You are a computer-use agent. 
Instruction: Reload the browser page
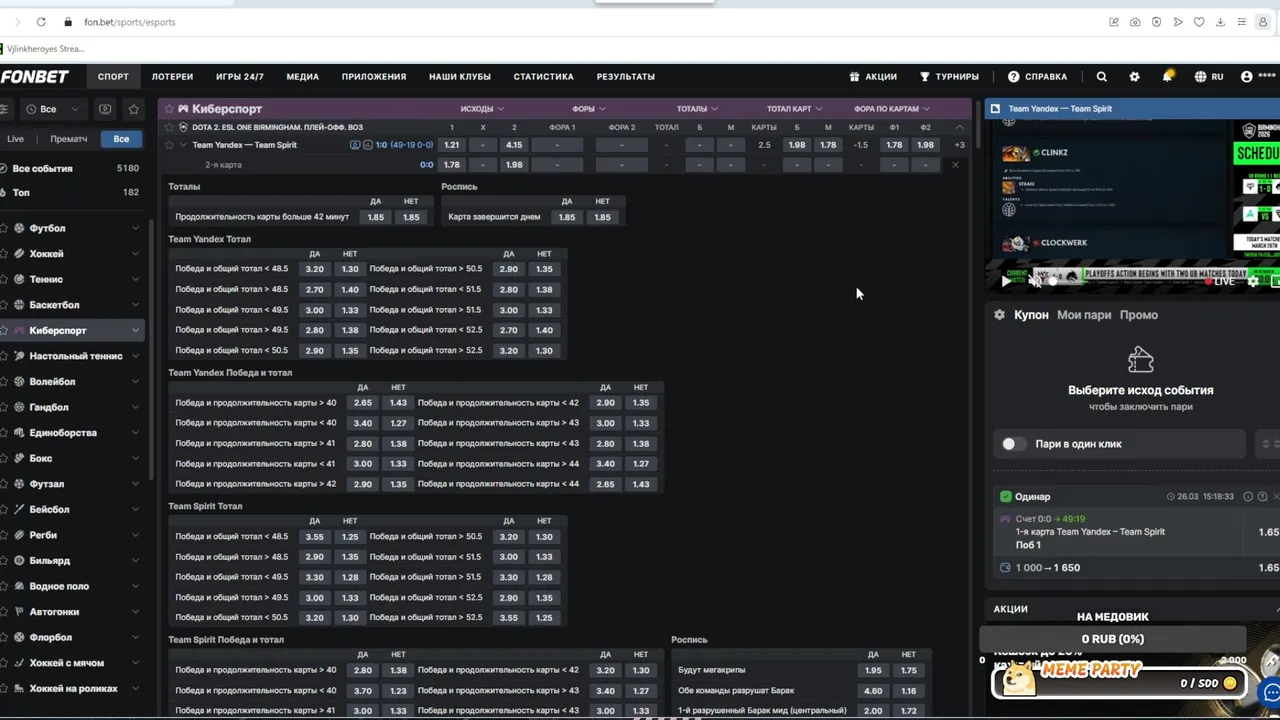click(x=41, y=22)
